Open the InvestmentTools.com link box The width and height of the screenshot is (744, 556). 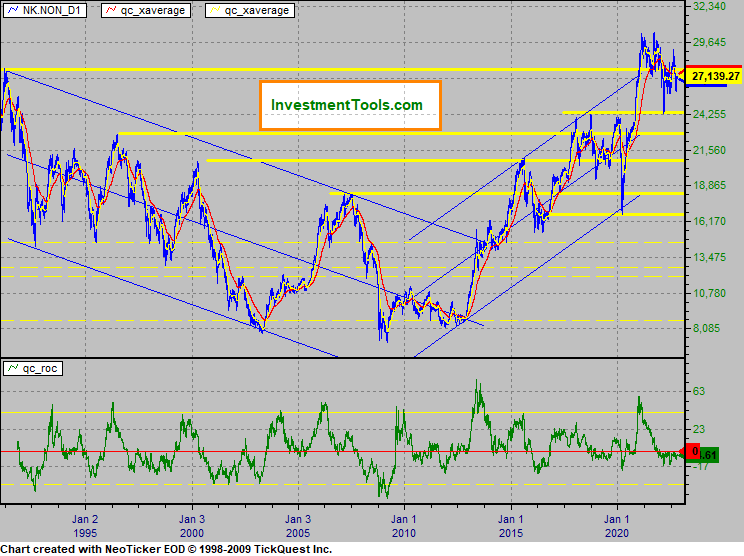tap(346, 105)
